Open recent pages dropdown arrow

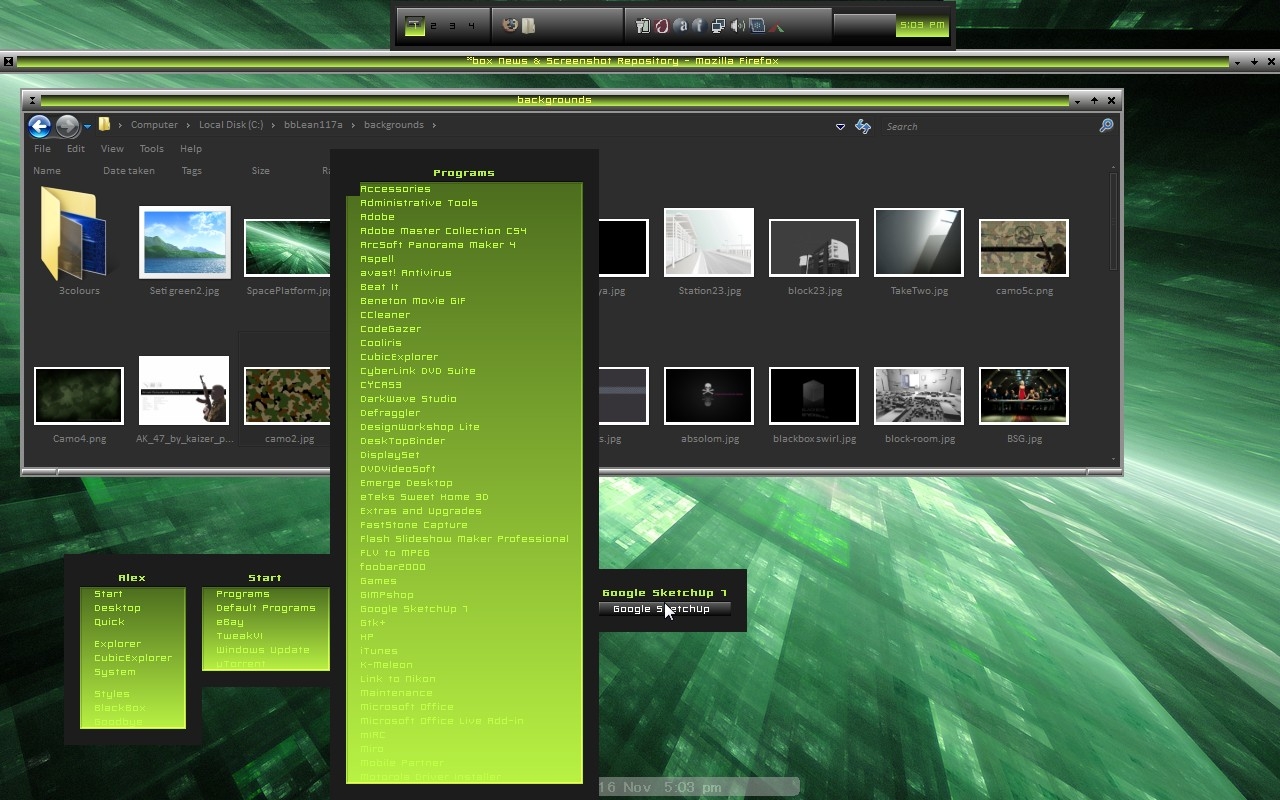(87, 126)
